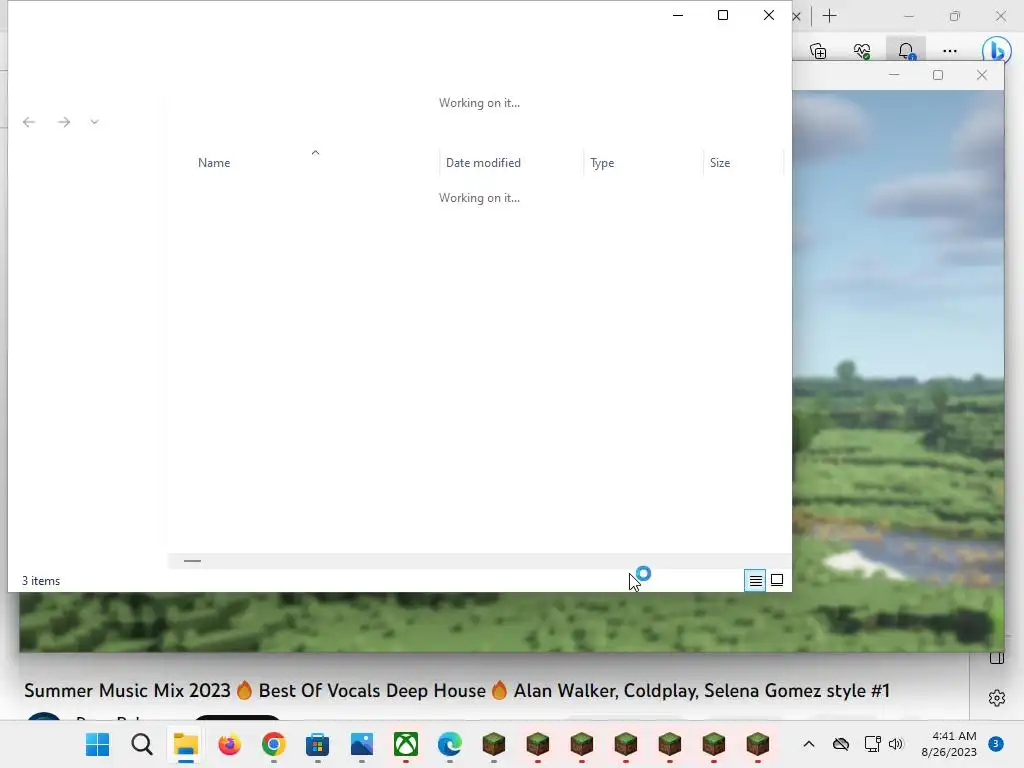Open notification center badge showing 3
This screenshot has width=1024, height=768.
coord(996,744)
